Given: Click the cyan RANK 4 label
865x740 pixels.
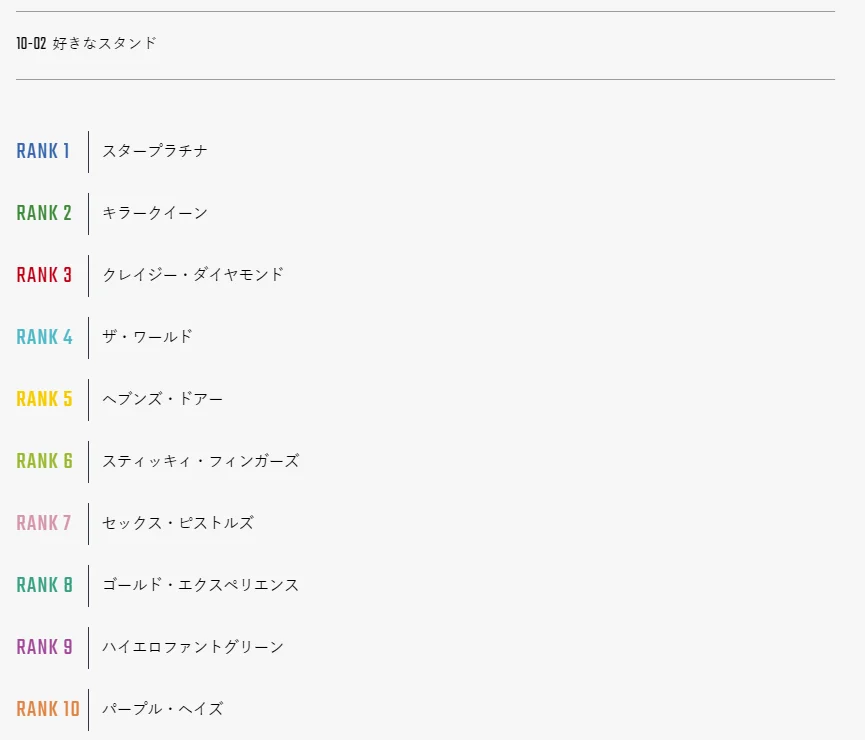Looking at the screenshot, I should coord(45,337).
